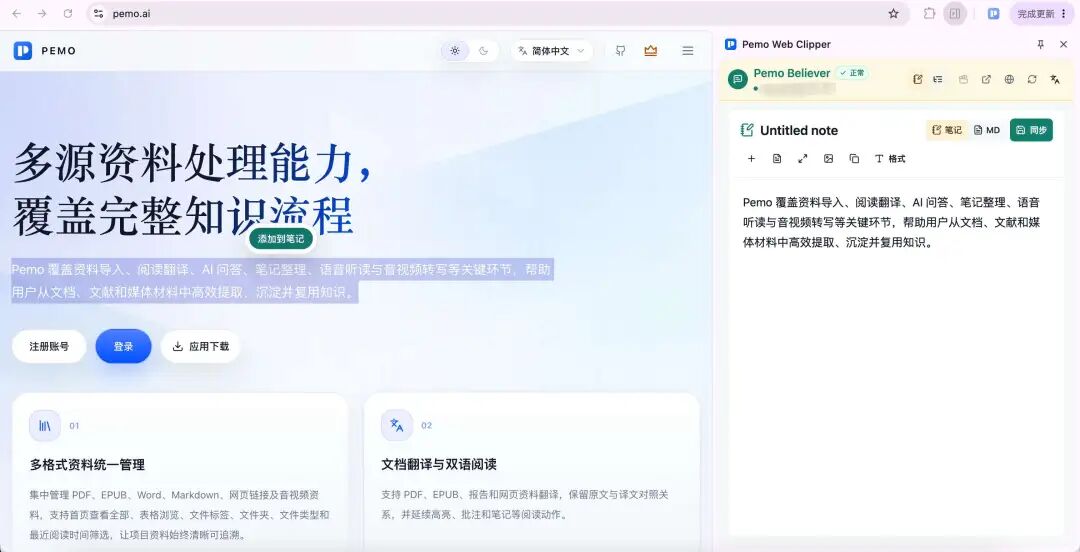The image size is (1080, 552).
Task: Click the globe icon in clipper header
Action: coord(1009,79)
